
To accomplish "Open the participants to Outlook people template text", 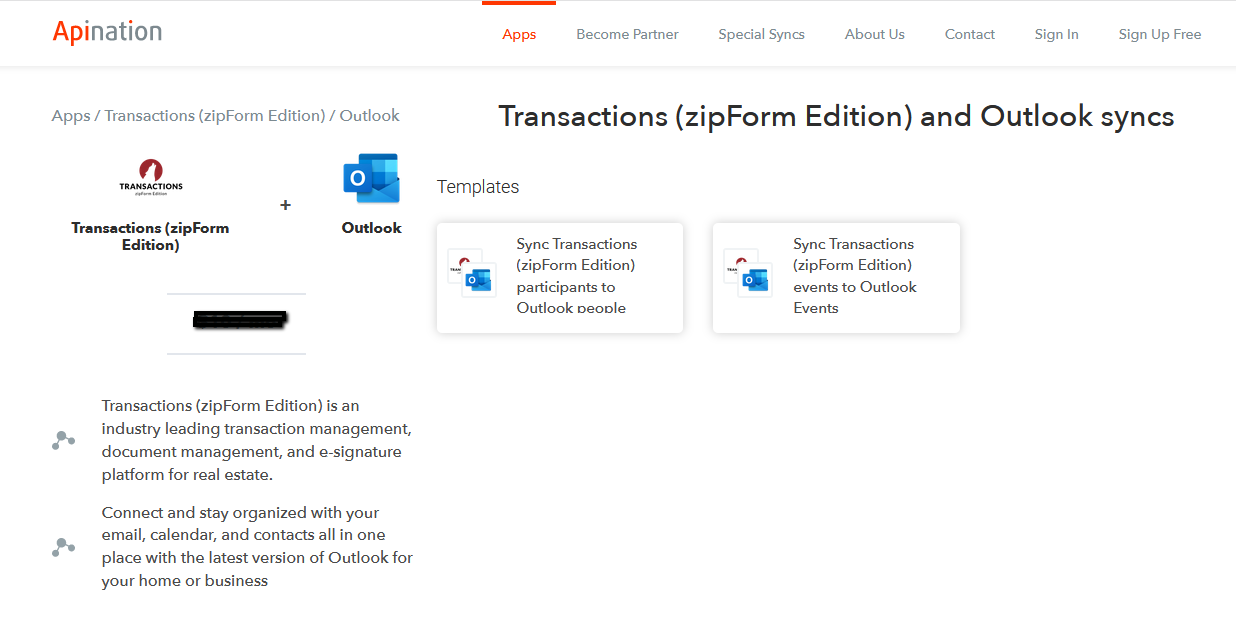I will [x=578, y=276].
